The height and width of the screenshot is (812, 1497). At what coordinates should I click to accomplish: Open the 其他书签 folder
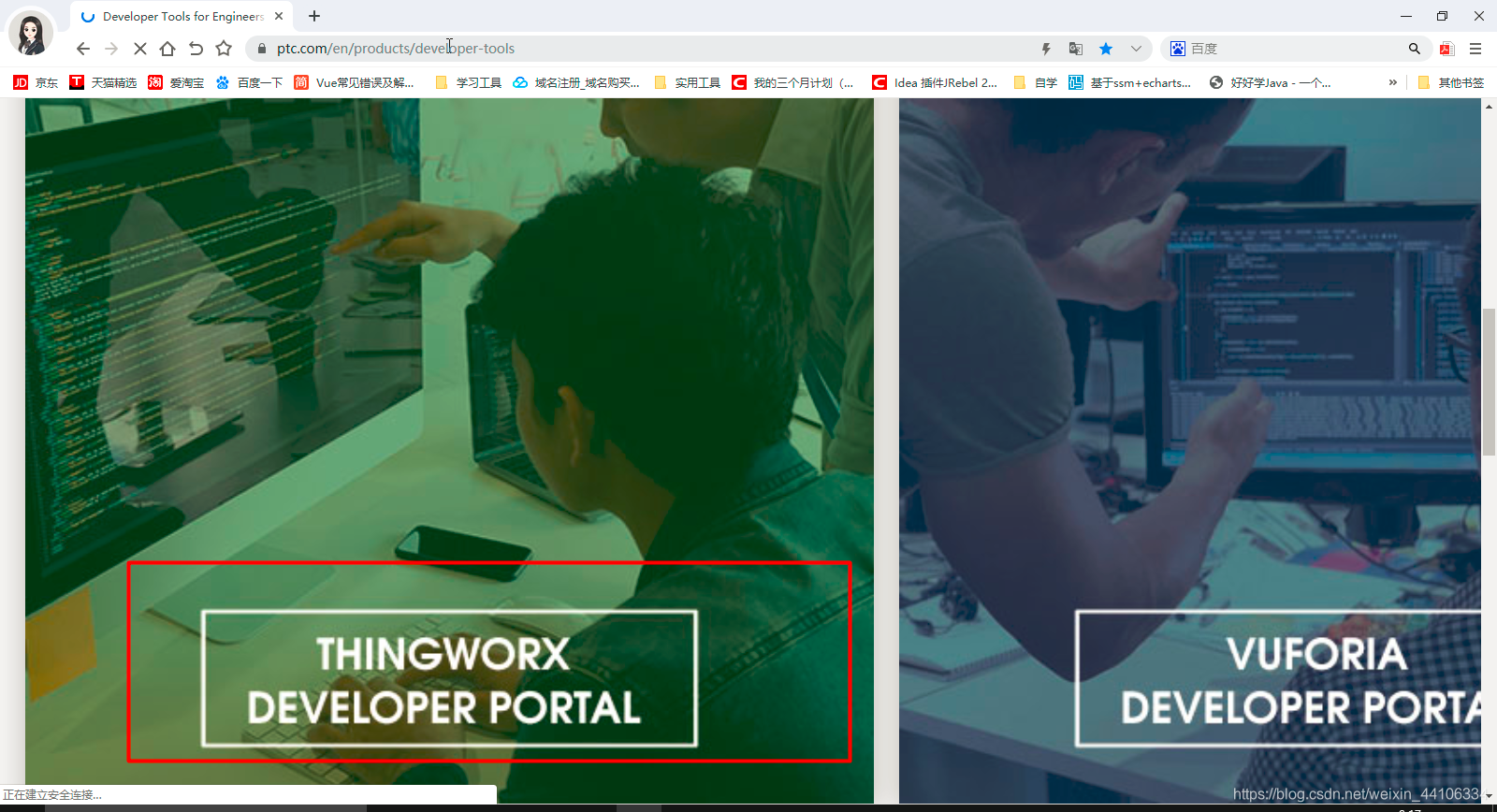point(1450,82)
